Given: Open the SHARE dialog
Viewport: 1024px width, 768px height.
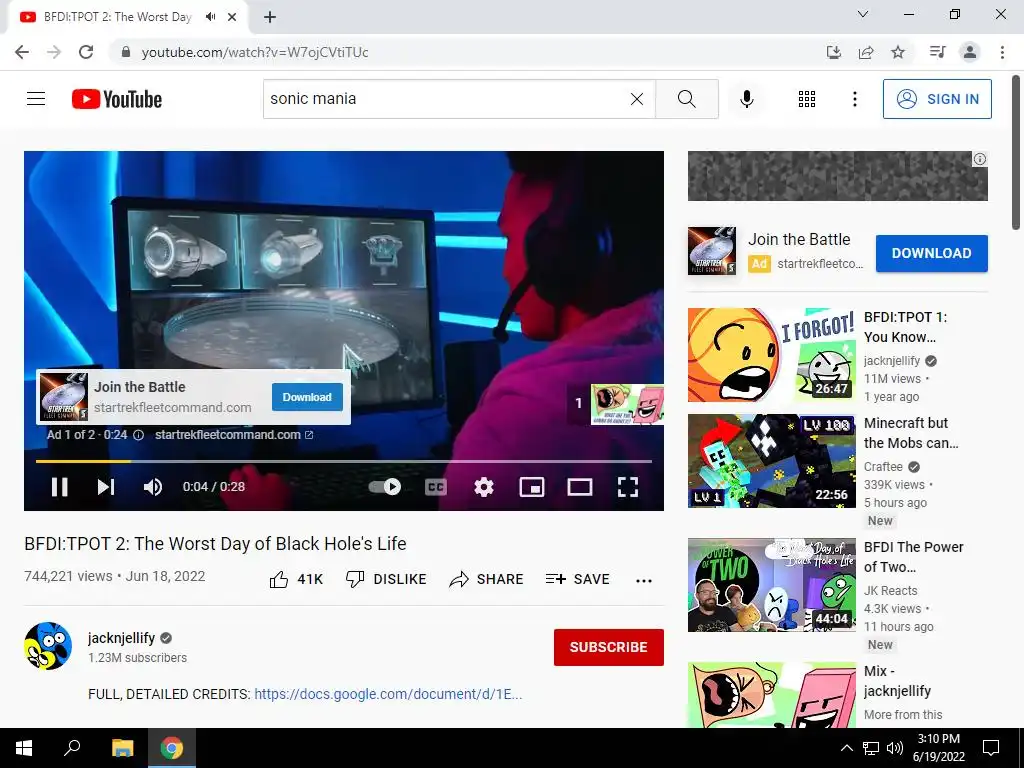Looking at the screenshot, I should (x=487, y=579).
